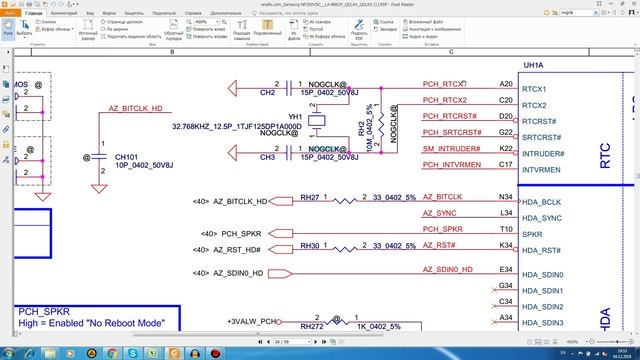
Task: Choose Fit Width view
Action: coord(114,29)
